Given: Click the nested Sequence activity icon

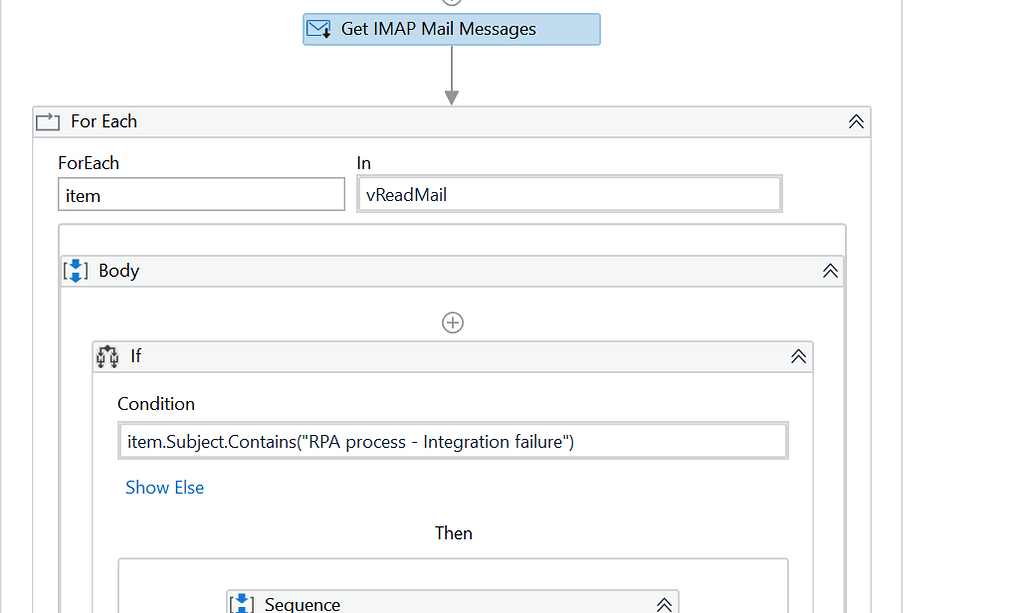Looking at the screenshot, I should [242, 603].
